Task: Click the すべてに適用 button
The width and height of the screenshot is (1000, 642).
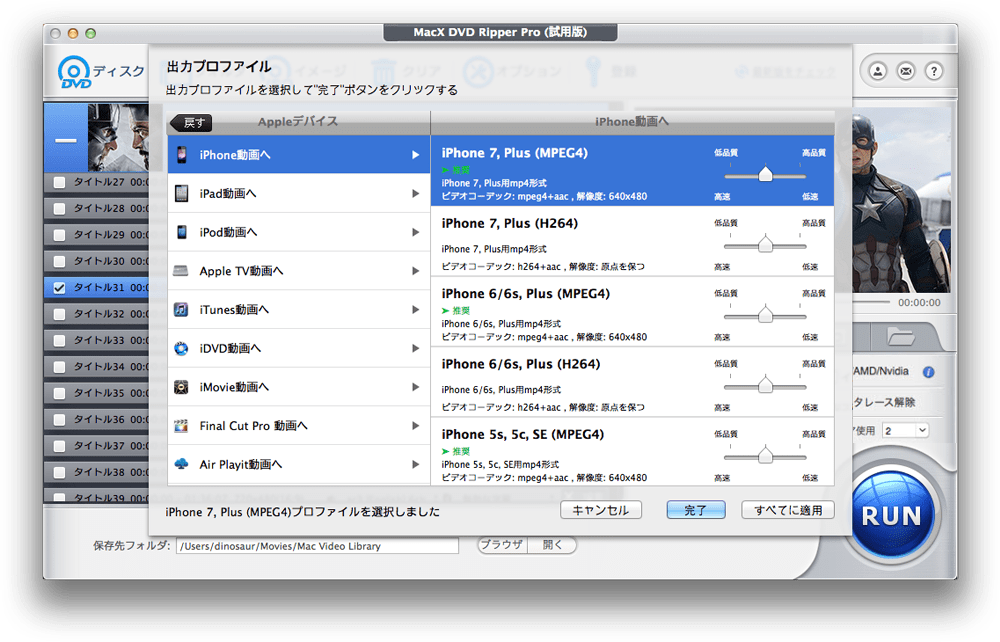Action: (x=788, y=510)
